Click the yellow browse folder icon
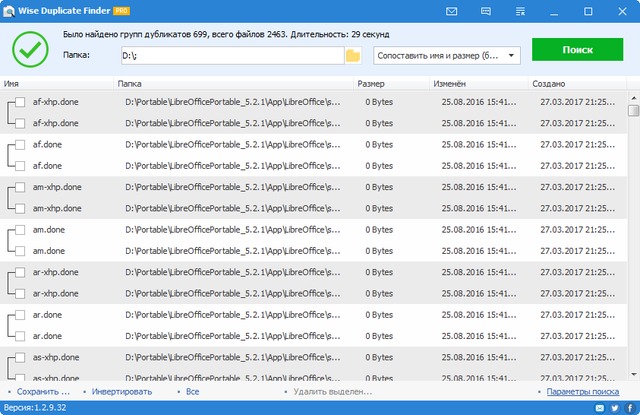The image size is (640, 415). pyautogui.click(x=352, y=55)
